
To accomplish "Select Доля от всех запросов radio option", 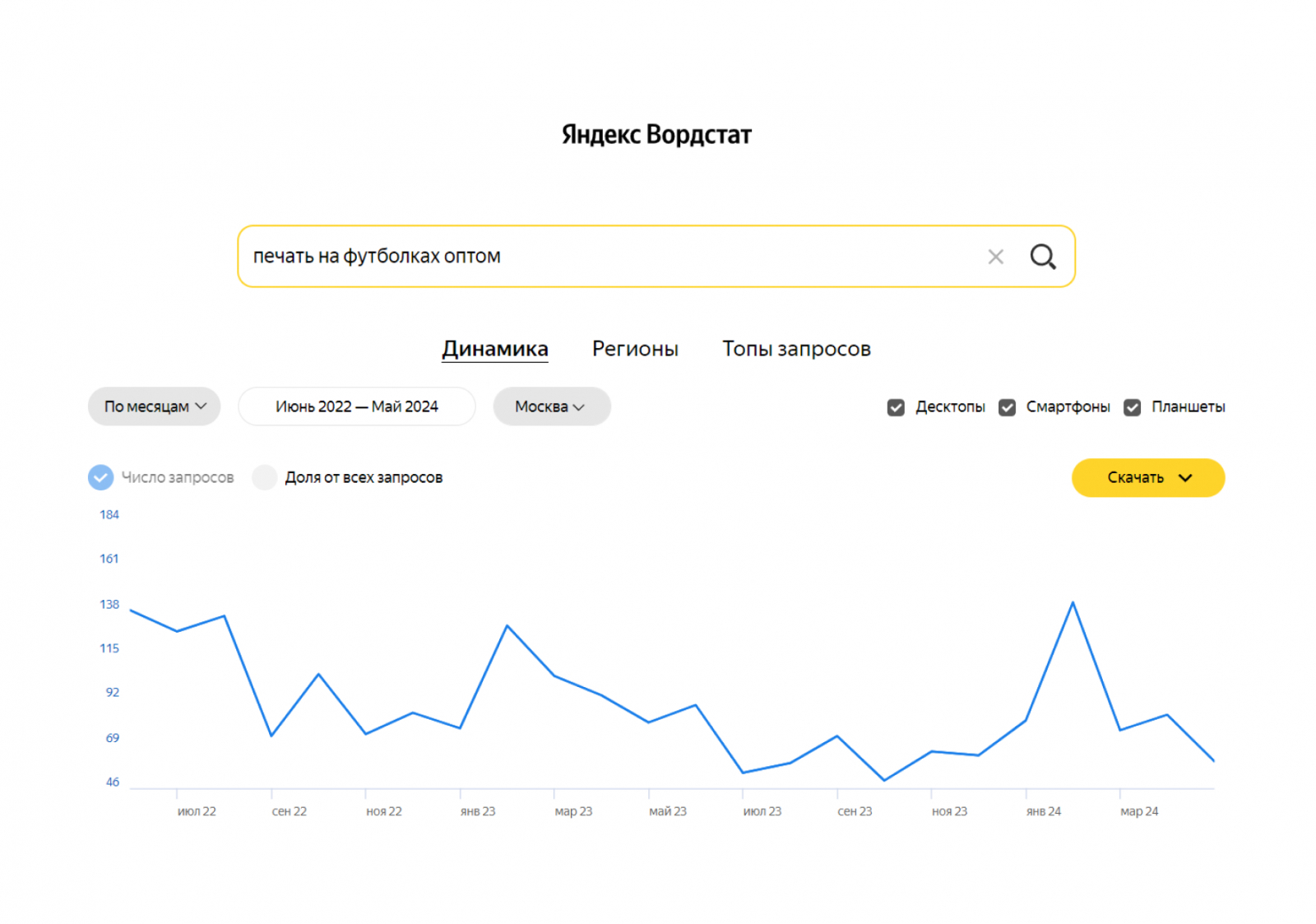I will pyautogui.click(x=265, y=477).
